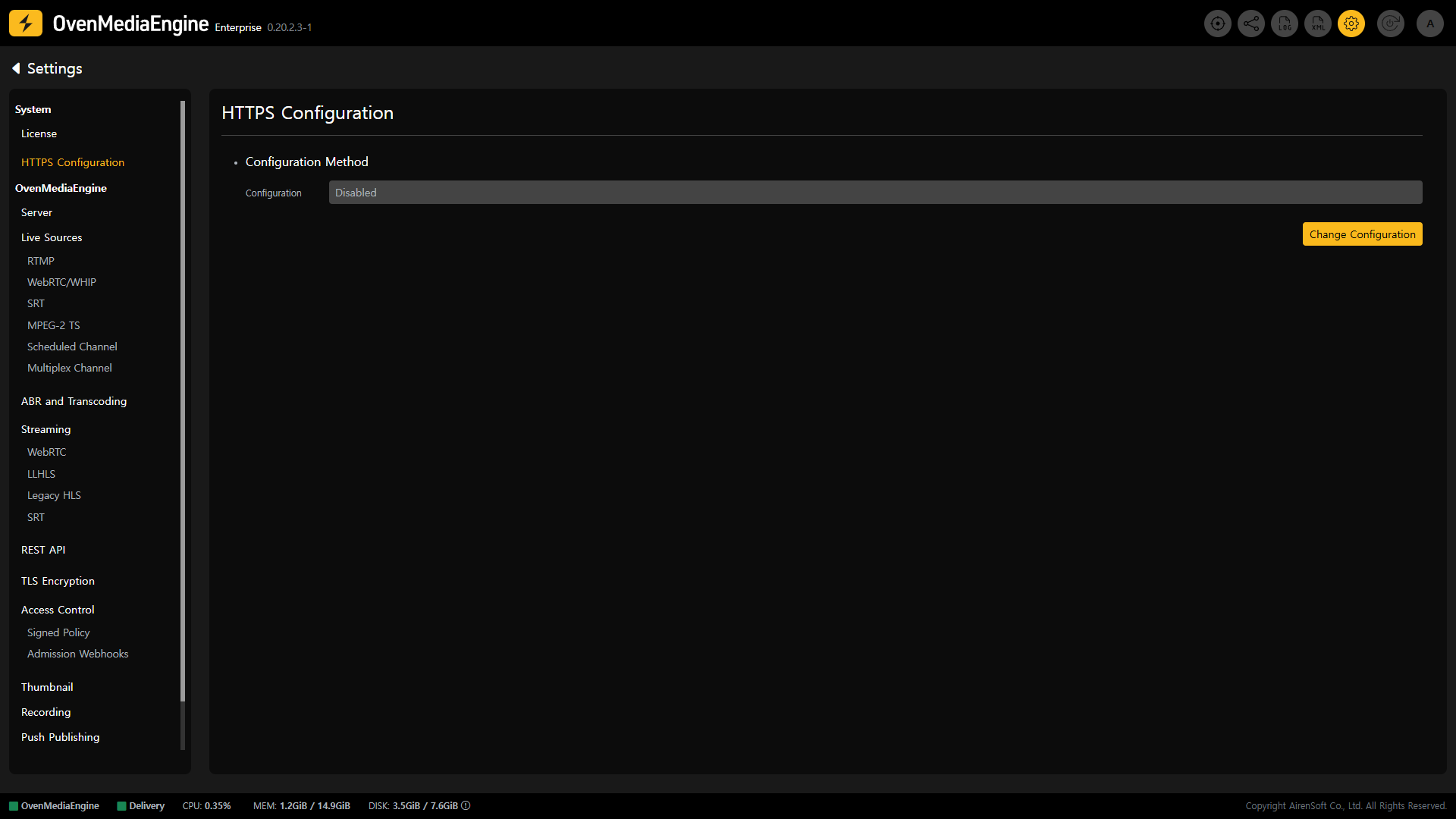Open ABR and Transcoding settings
This screenshot has height=819, width=1456.
coord(74,401)
